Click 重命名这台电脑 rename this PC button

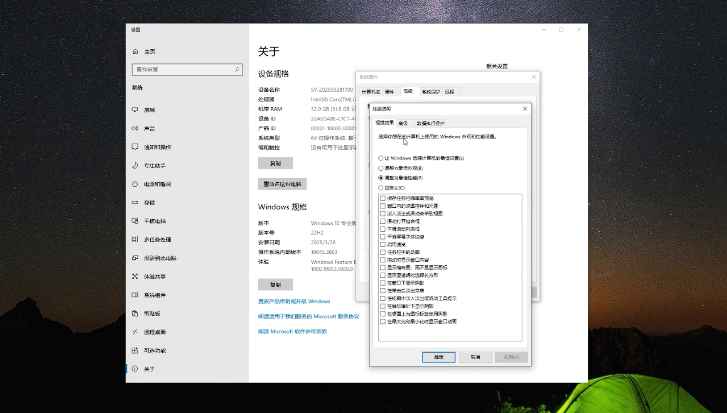(x=282, y=184)
